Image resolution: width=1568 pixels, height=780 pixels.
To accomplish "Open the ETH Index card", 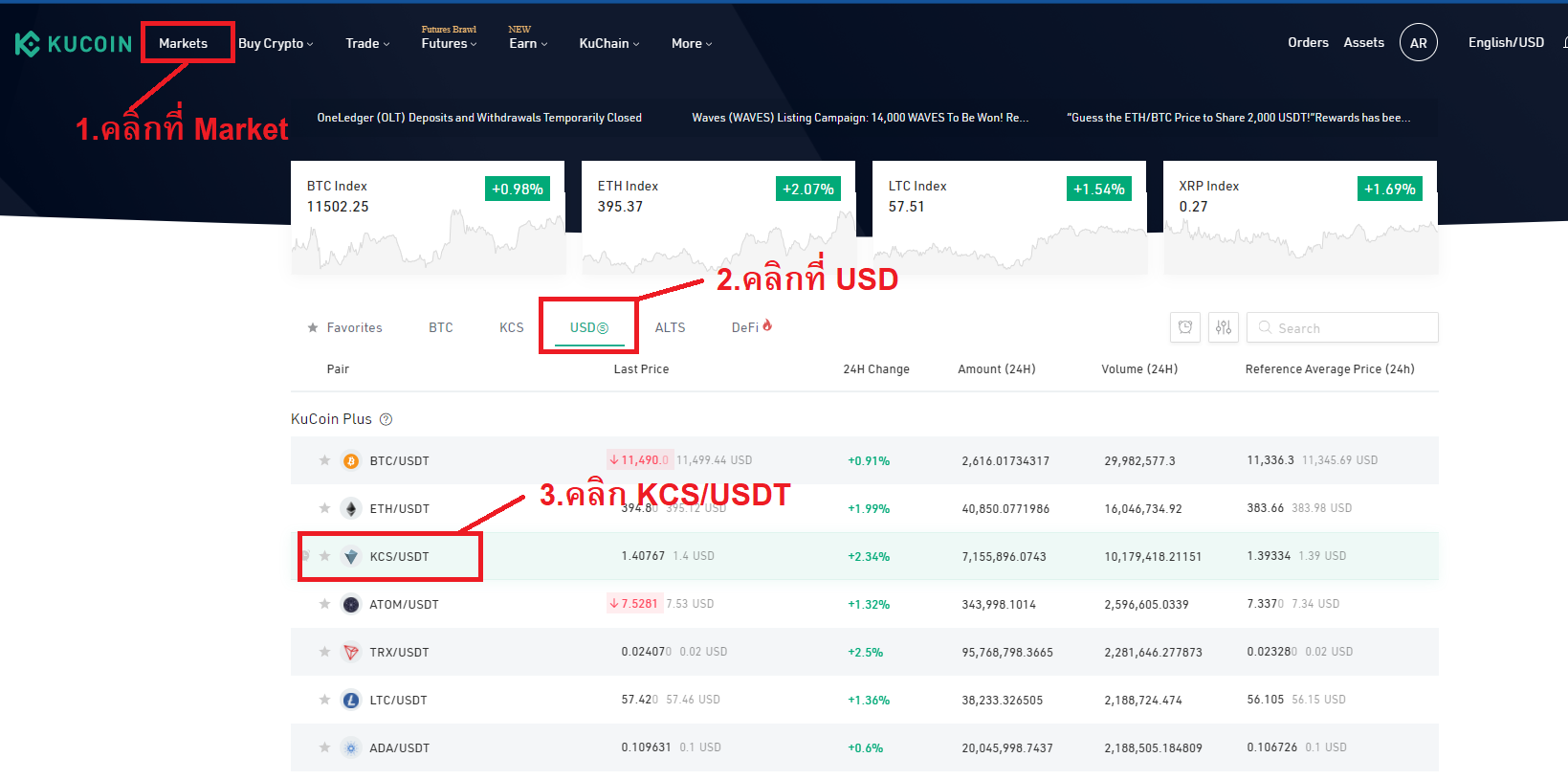I will pyautogui.click(x=718, y=217).
